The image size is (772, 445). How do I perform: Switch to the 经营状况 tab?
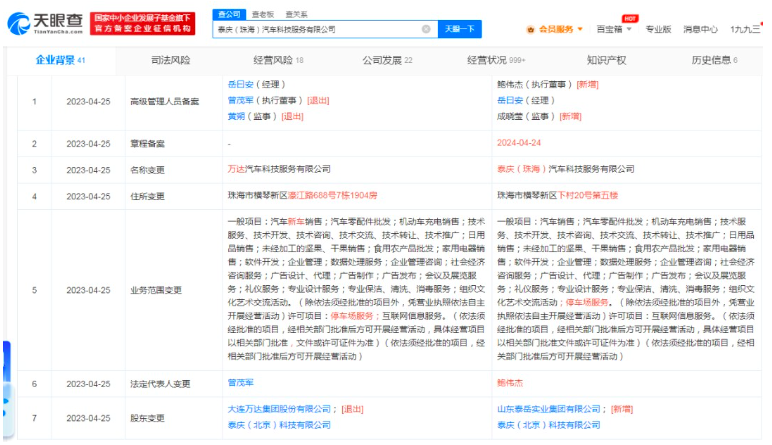pyautogui.click(x=496, y=60)
